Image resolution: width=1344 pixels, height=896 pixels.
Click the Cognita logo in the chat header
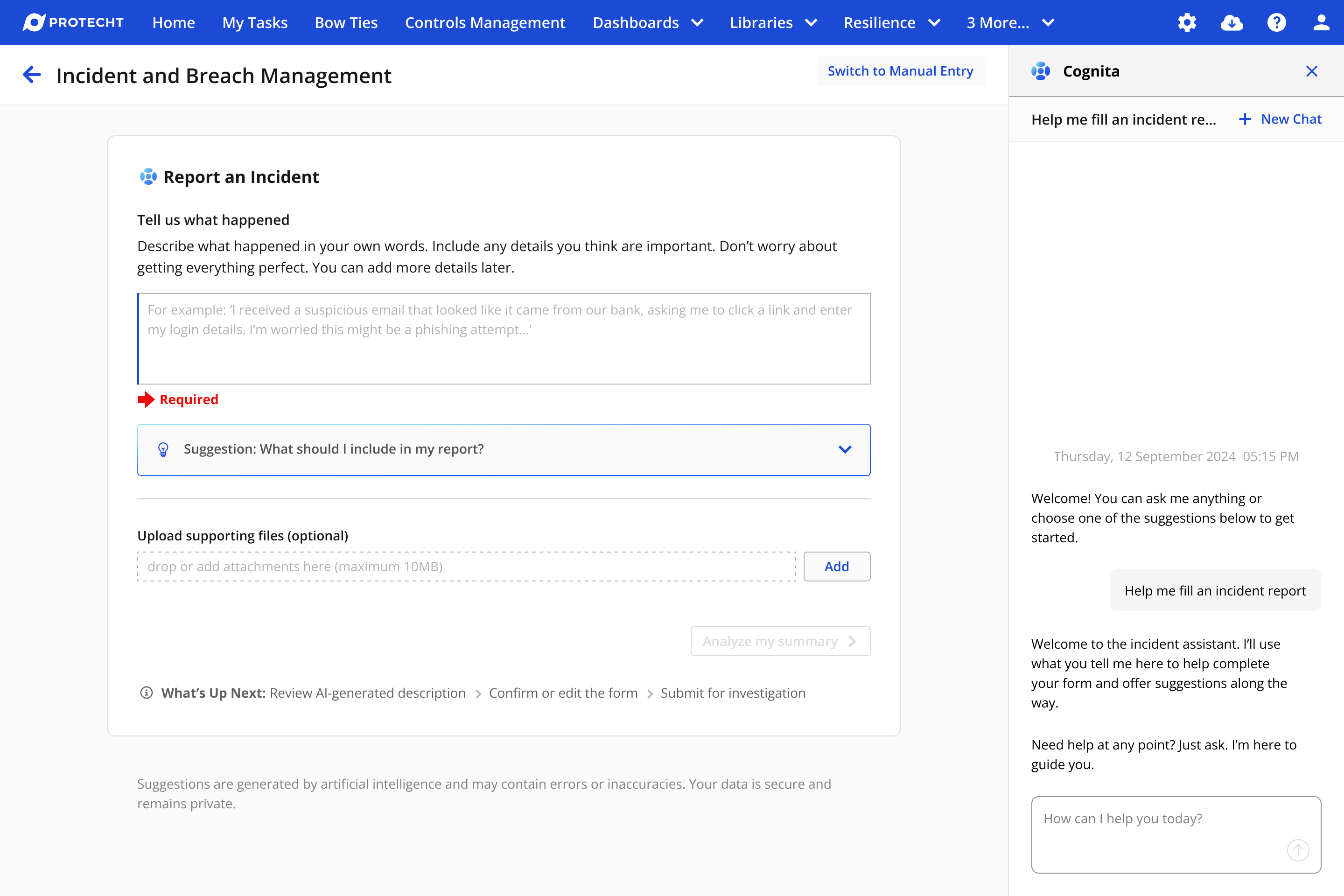[1041, 71]
